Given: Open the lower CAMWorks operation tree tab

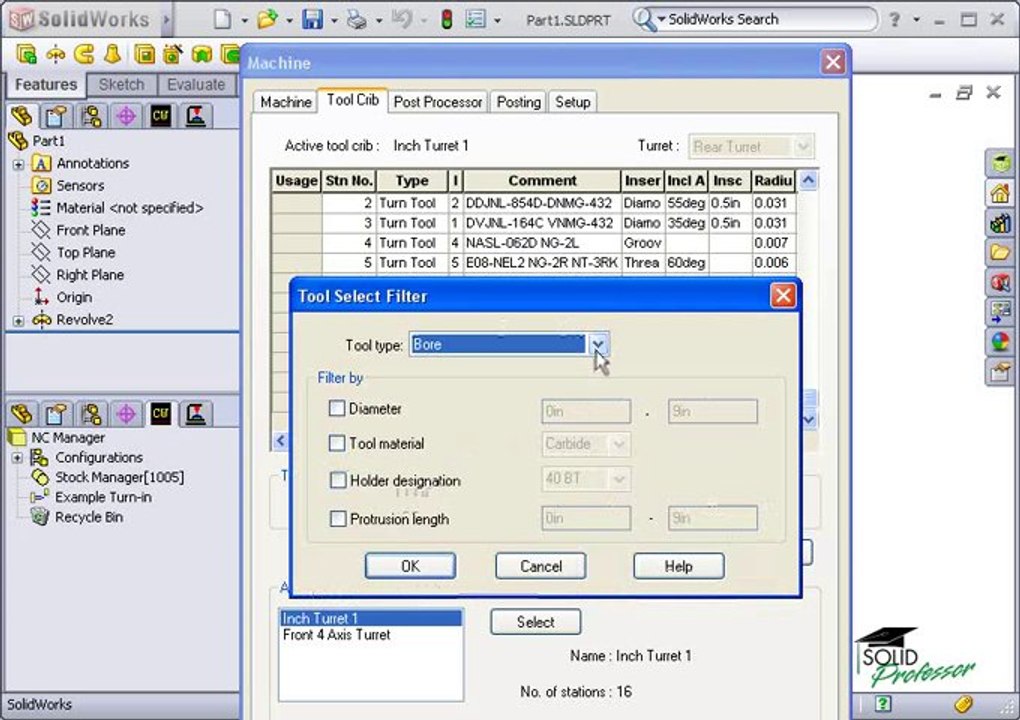Looking at the screenshot, I should pos(196,413).
